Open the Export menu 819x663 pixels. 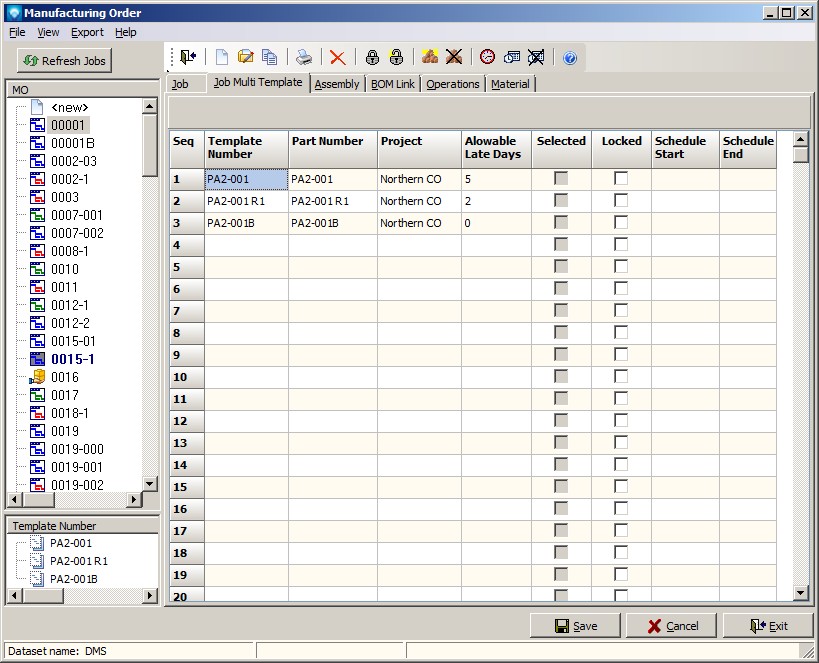point(87,32)
